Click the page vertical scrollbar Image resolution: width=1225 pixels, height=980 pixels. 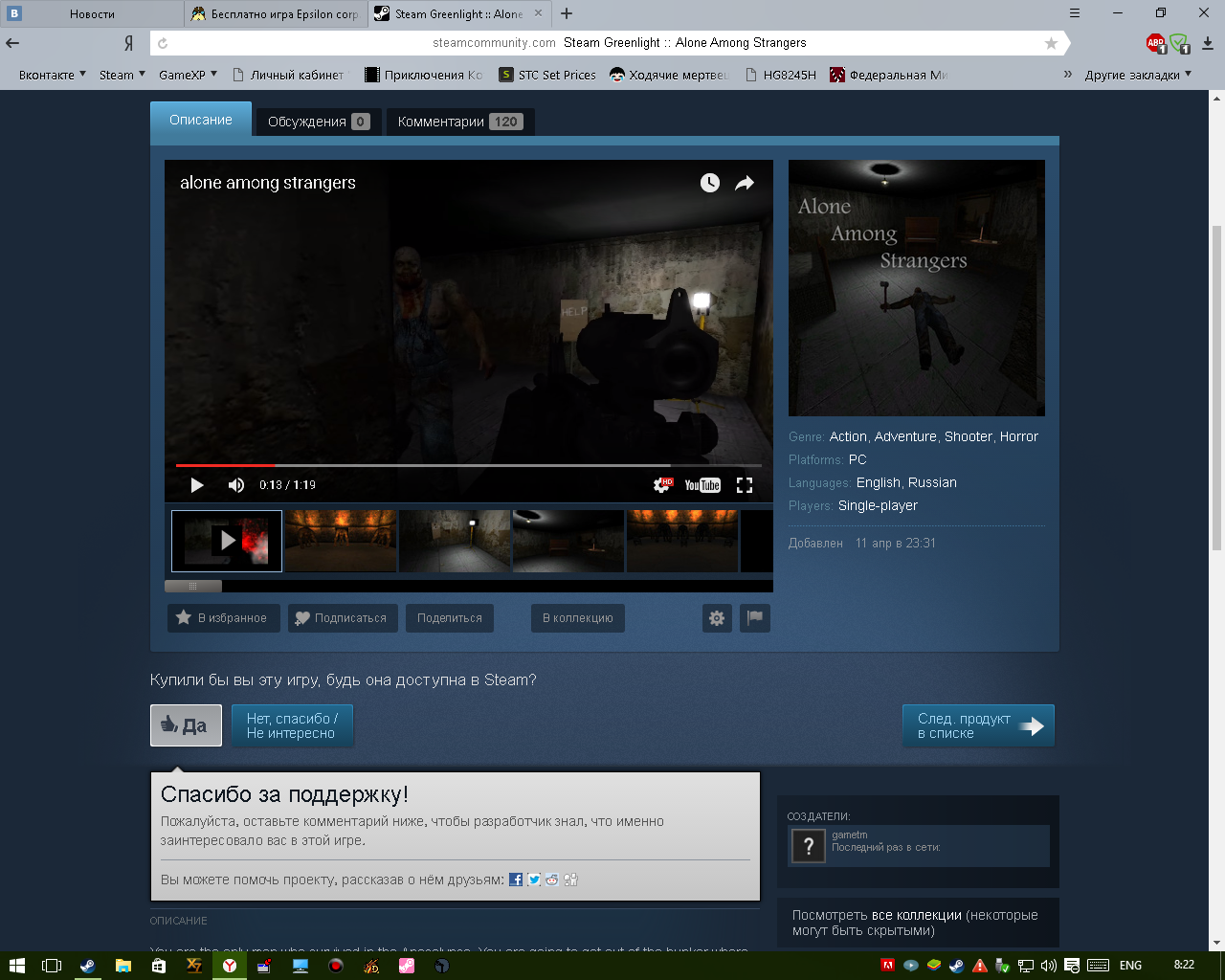coord(1217,388)
